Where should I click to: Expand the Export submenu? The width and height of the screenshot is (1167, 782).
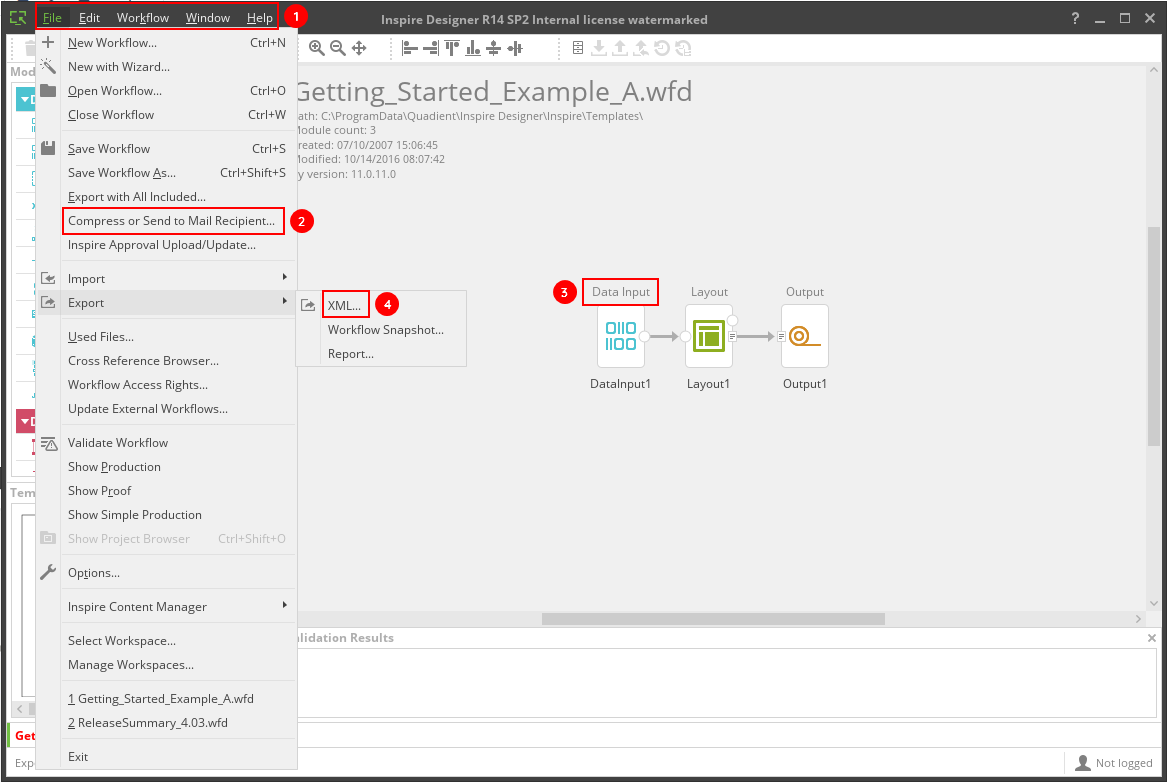(x=167, y=303)
